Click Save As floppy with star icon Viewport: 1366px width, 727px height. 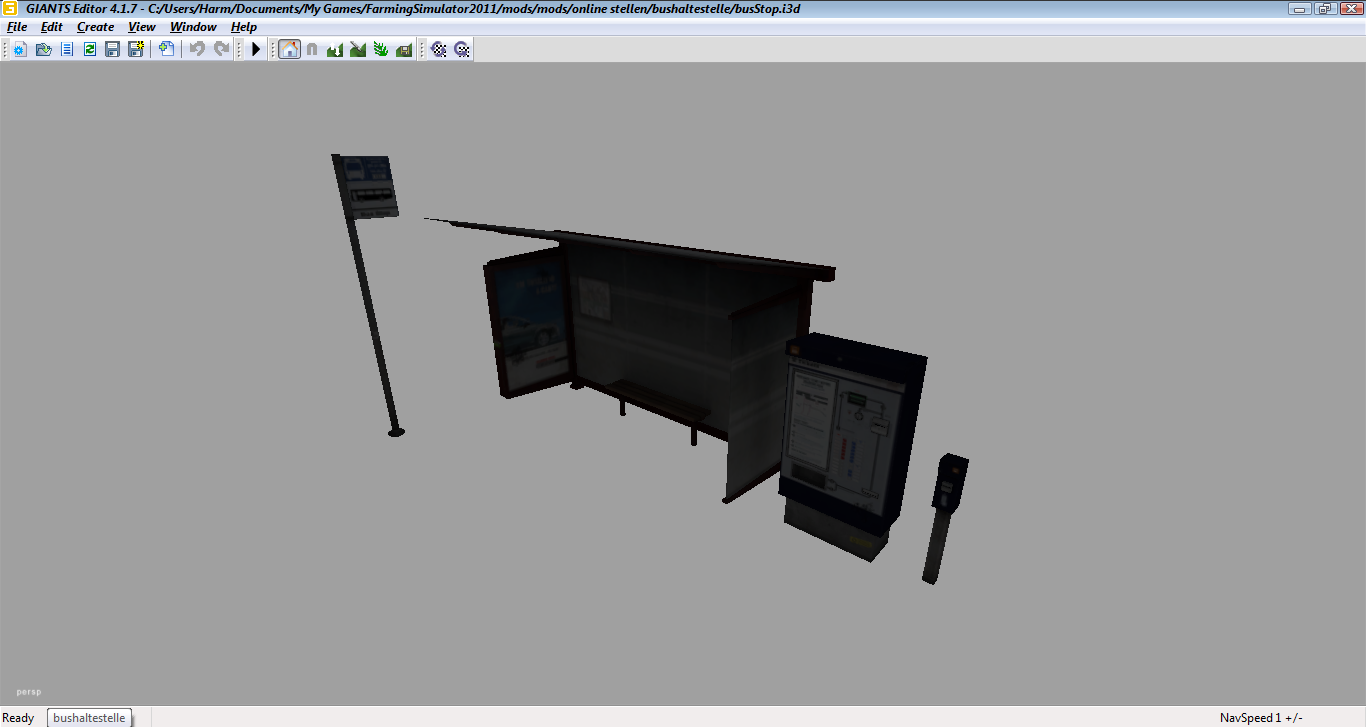[136, 49]
